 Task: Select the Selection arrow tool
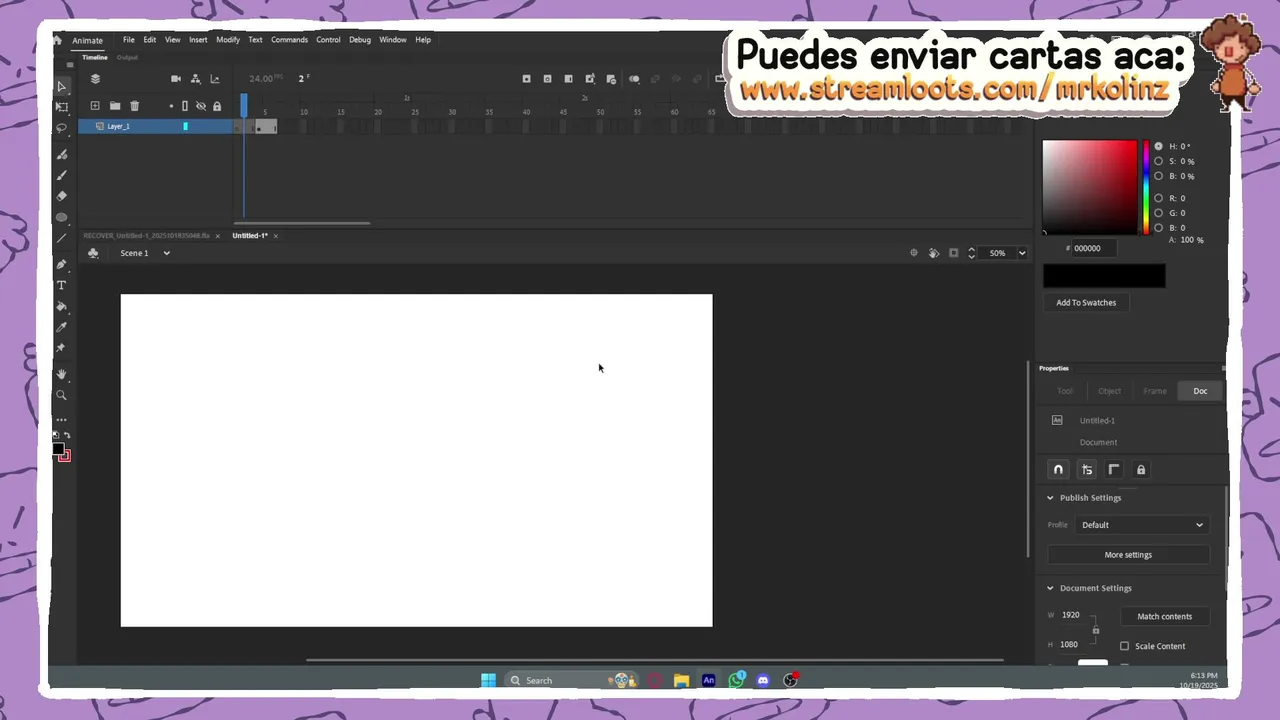pos(61,87)
